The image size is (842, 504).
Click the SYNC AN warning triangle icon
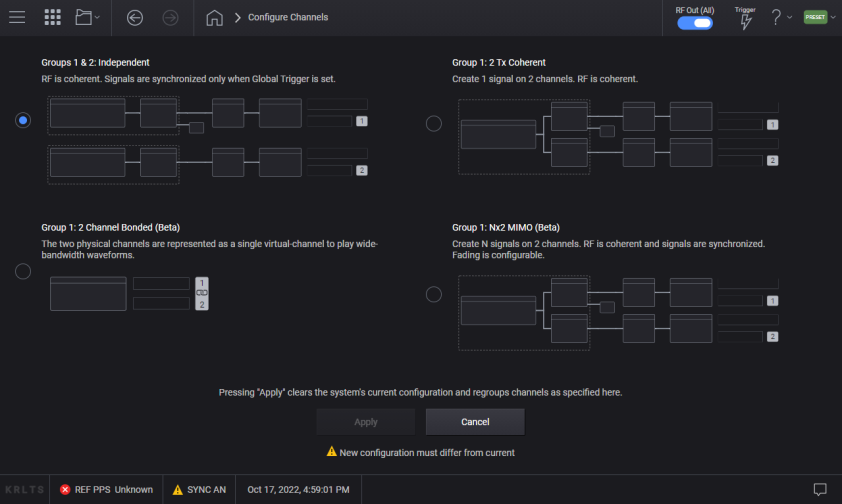tap(178, 490)
